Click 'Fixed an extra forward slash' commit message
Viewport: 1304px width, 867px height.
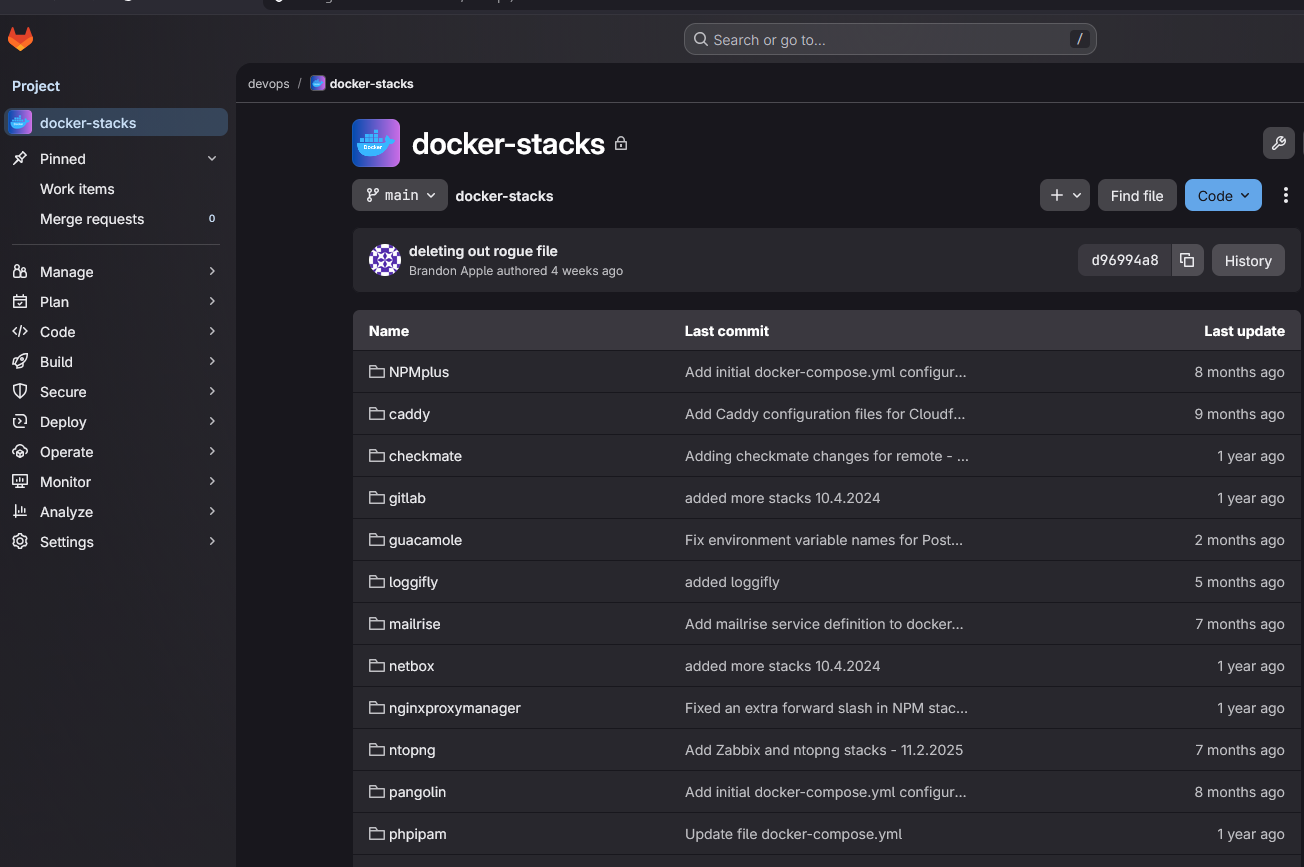click(x=826, y=708)
